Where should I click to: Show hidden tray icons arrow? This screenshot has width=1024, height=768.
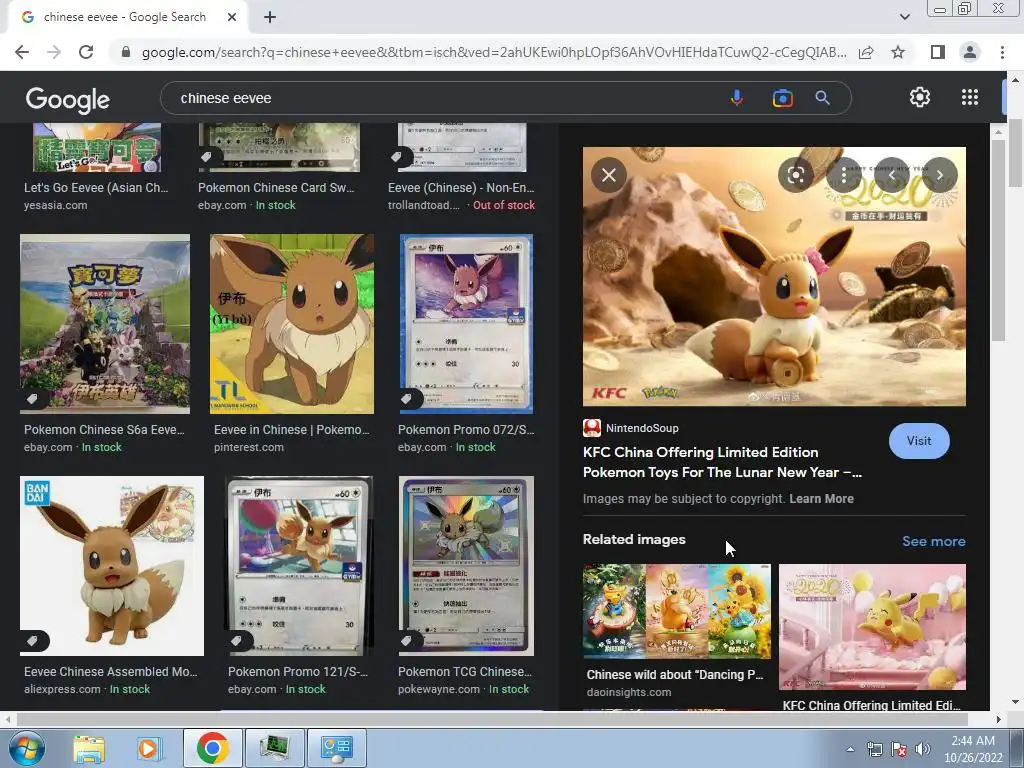pos(850,749)
